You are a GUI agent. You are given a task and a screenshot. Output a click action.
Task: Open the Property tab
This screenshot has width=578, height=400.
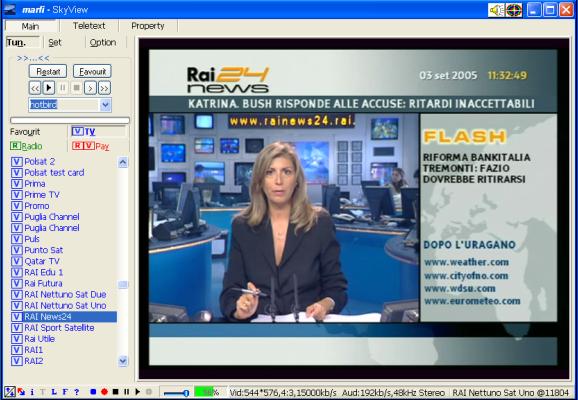[x=148, y=26]
